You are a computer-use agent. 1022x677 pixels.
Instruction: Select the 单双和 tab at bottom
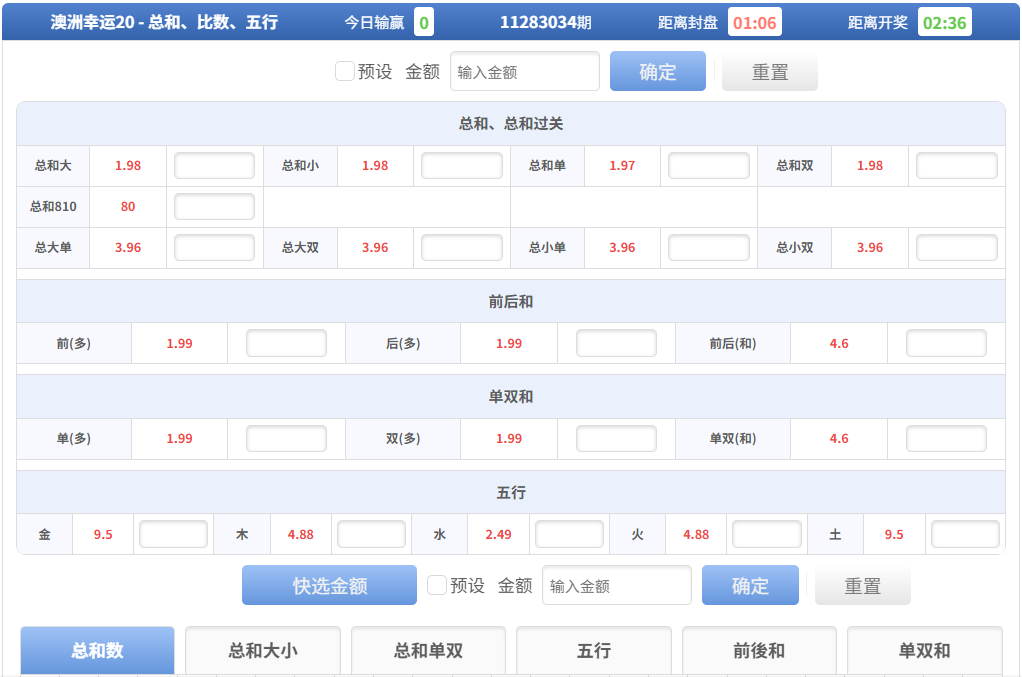coord(924,651)
